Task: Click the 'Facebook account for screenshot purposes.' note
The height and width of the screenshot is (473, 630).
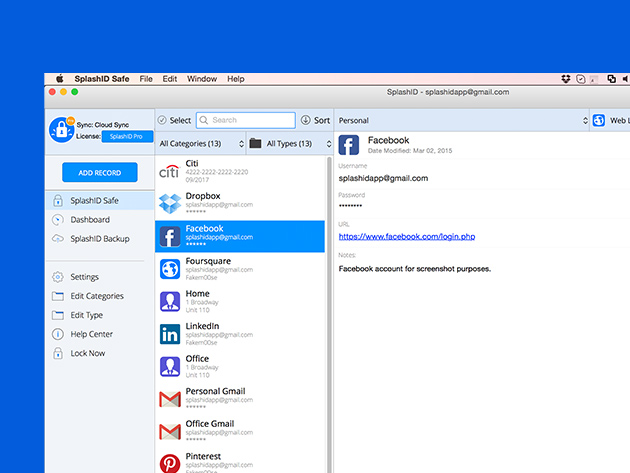Action: coord(415,268)
